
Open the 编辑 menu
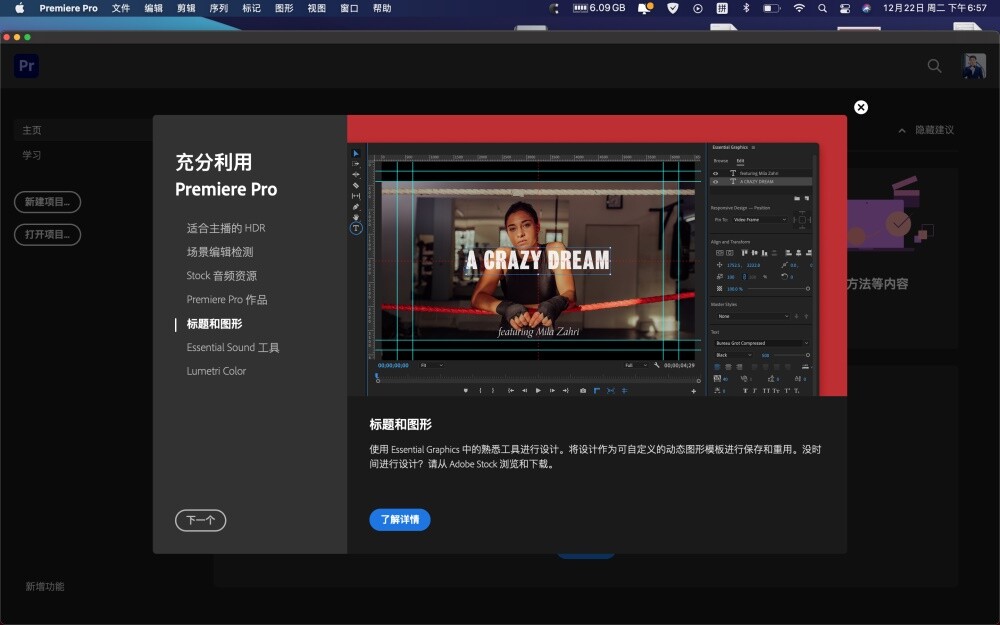point(153,8)
